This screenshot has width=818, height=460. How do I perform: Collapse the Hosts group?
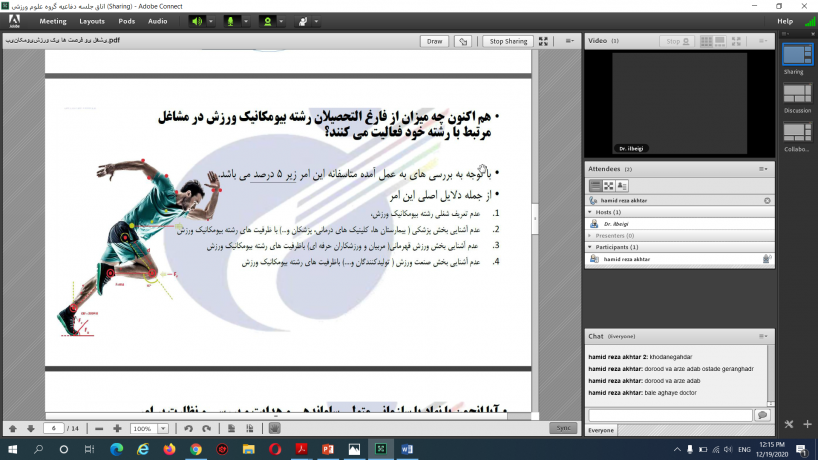tap(590, 212)
